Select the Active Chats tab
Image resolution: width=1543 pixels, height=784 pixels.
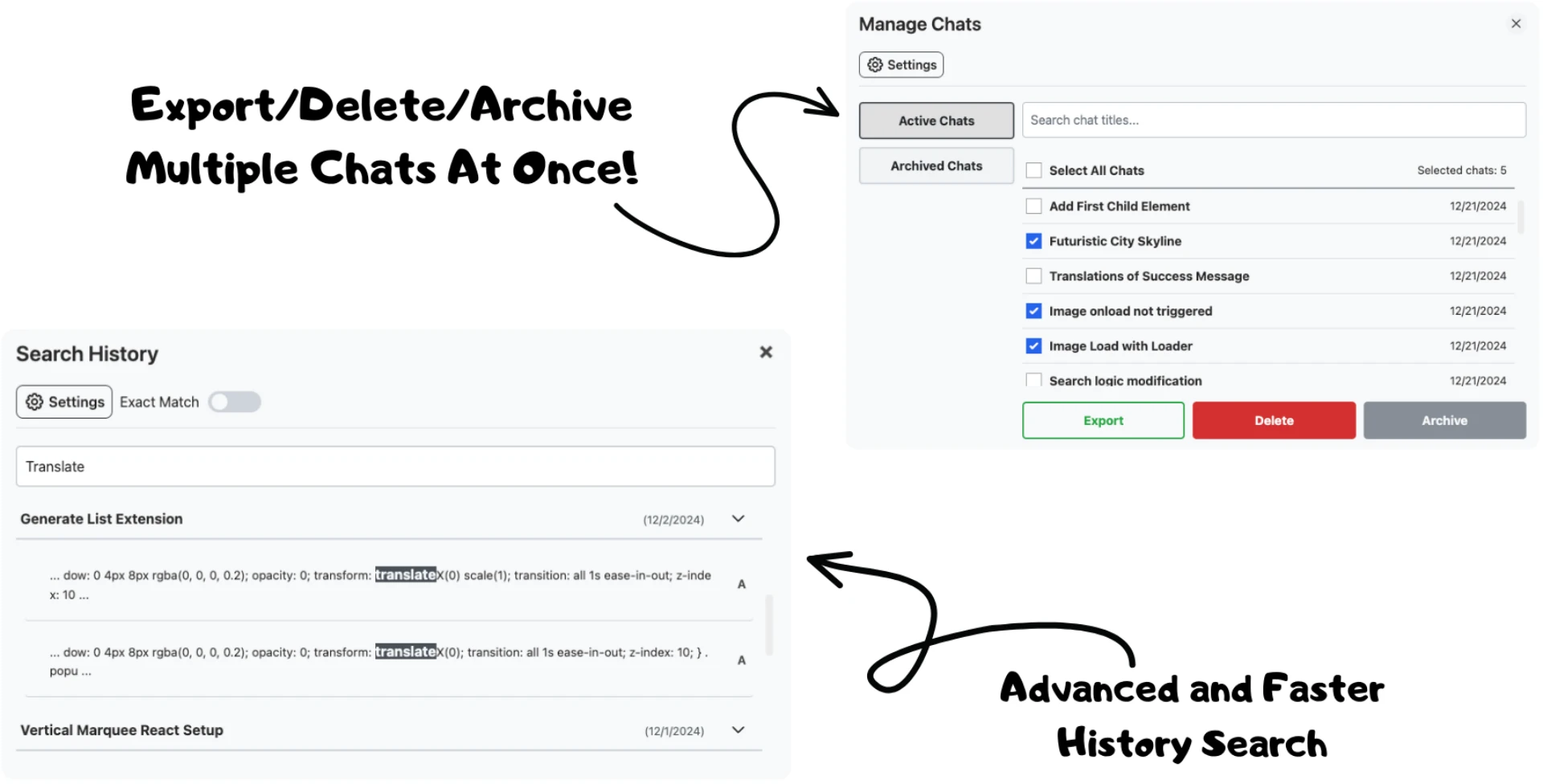click(x=935, y=120)
